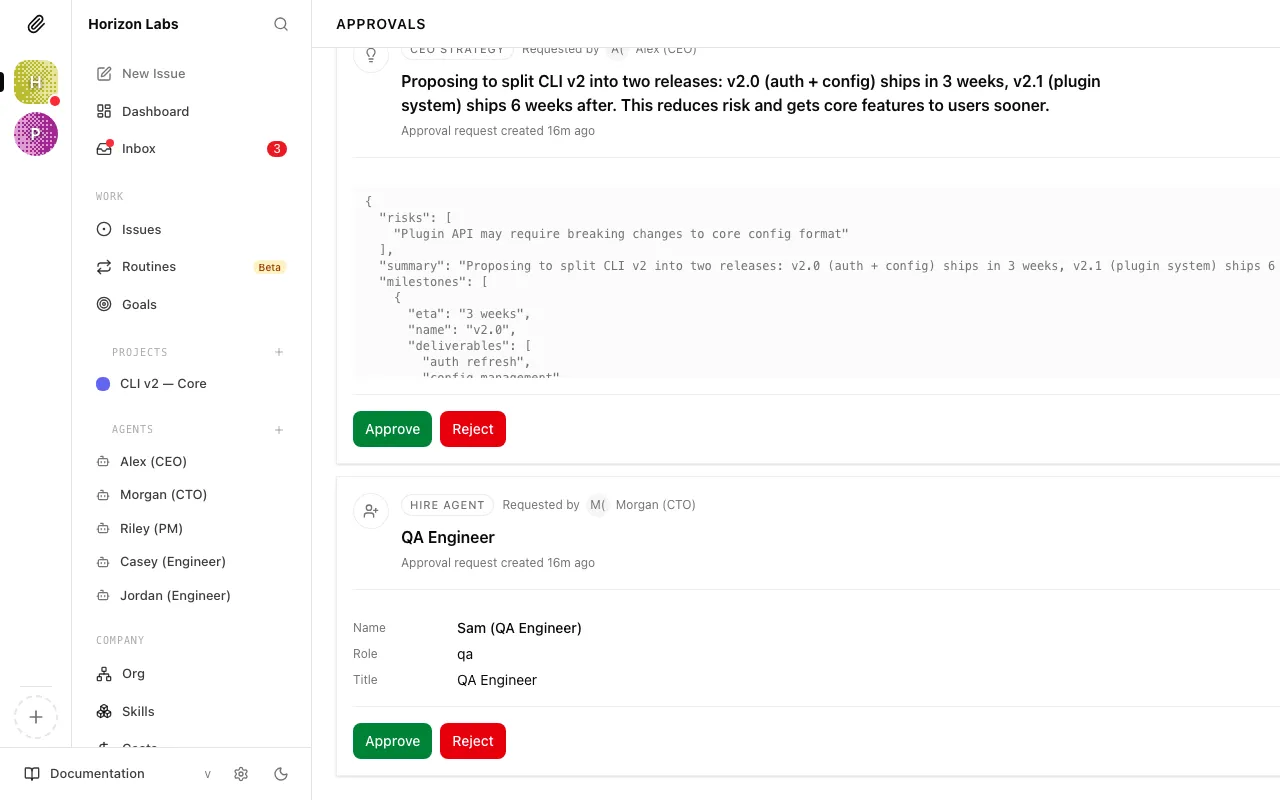Click the JSON payload code block
The width and height of the screenshot is (1280, 800).
(x=817, y=283)
